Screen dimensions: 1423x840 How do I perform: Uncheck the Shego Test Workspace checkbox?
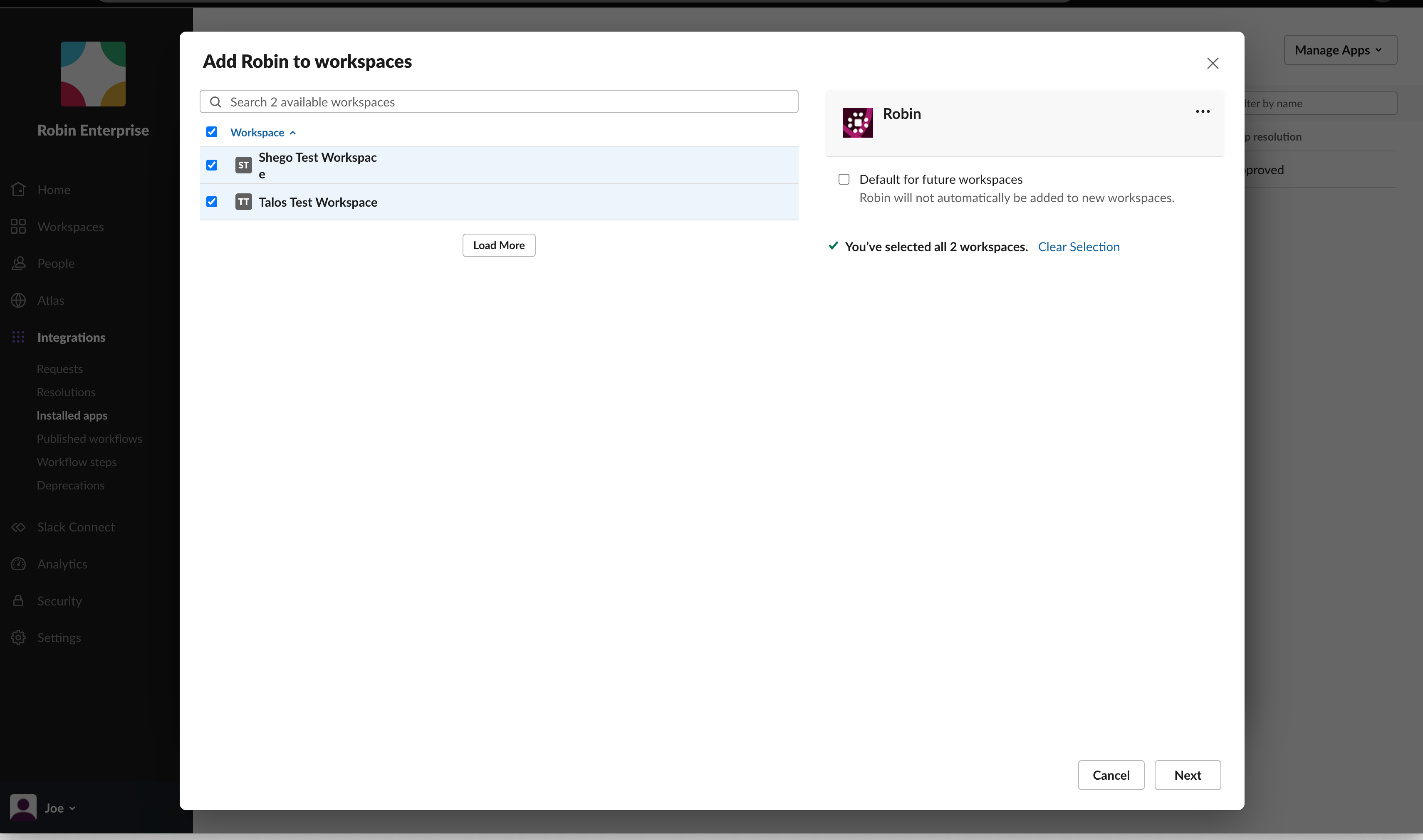[212, 165]
